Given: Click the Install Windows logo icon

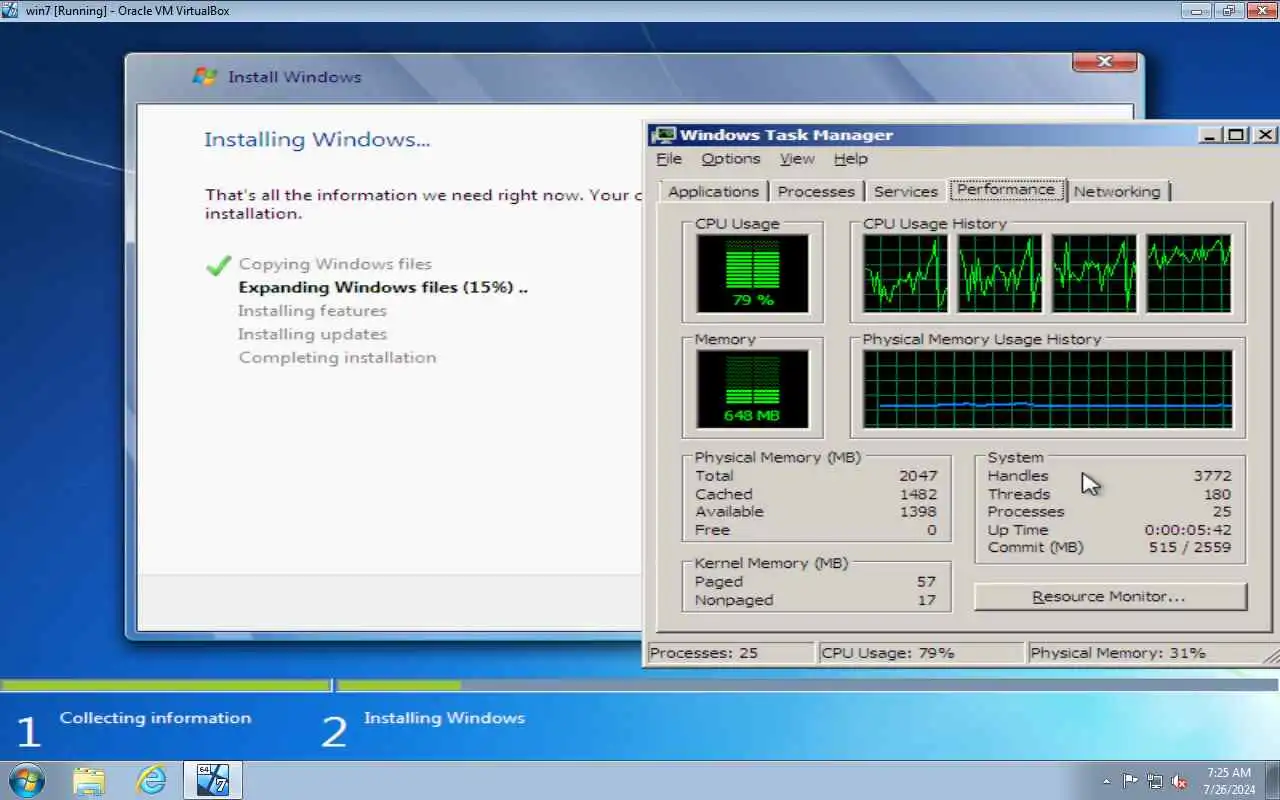Looking at the screenshot, I should tap(204, 77).
